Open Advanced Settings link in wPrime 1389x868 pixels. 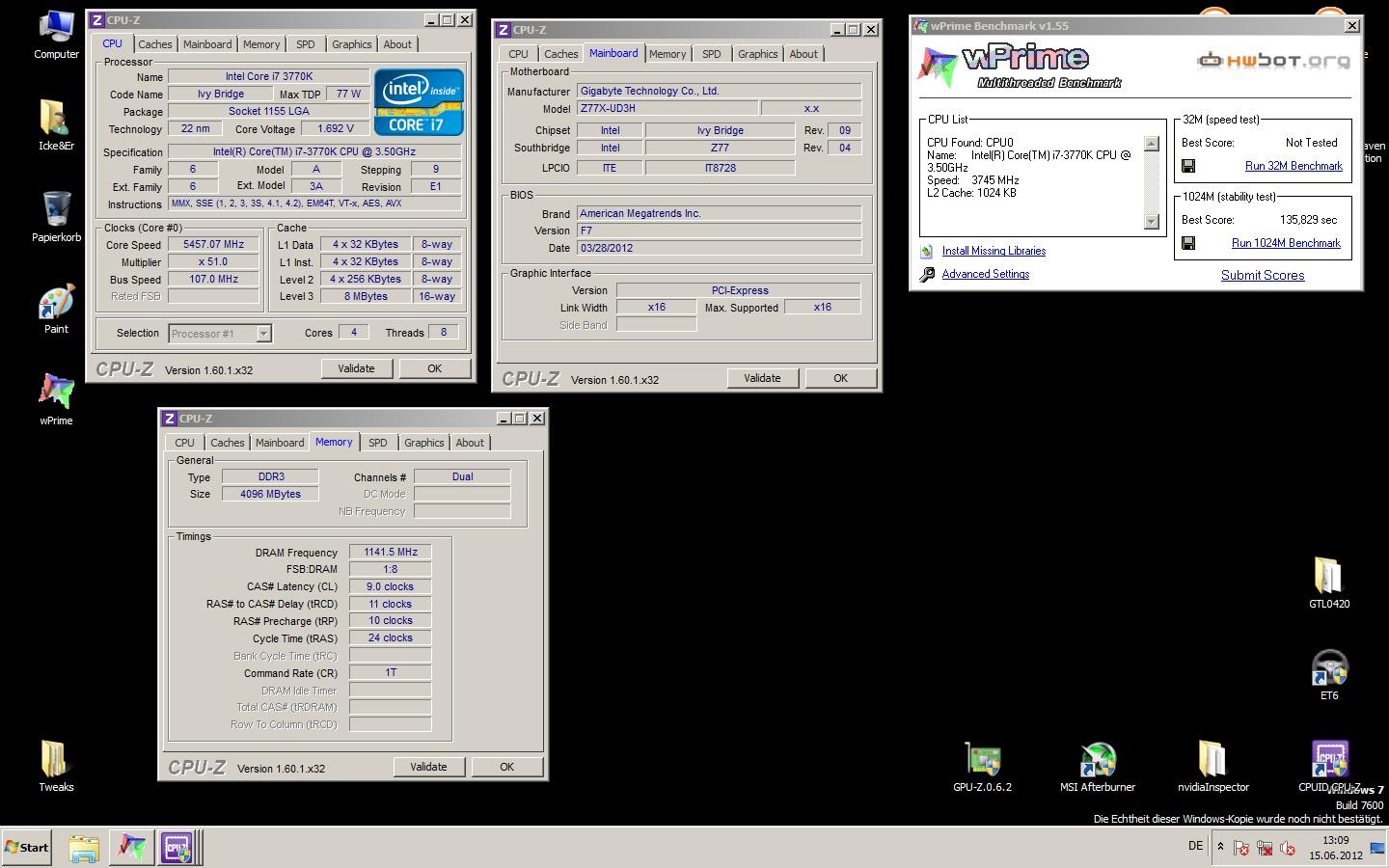[x=986, y=274]
